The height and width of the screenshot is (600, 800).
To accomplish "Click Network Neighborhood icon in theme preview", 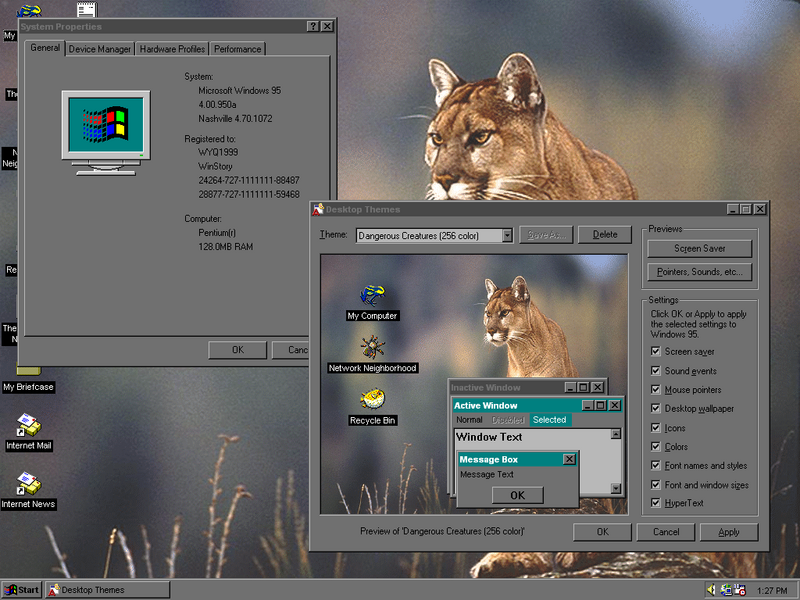I will point(372,348).
